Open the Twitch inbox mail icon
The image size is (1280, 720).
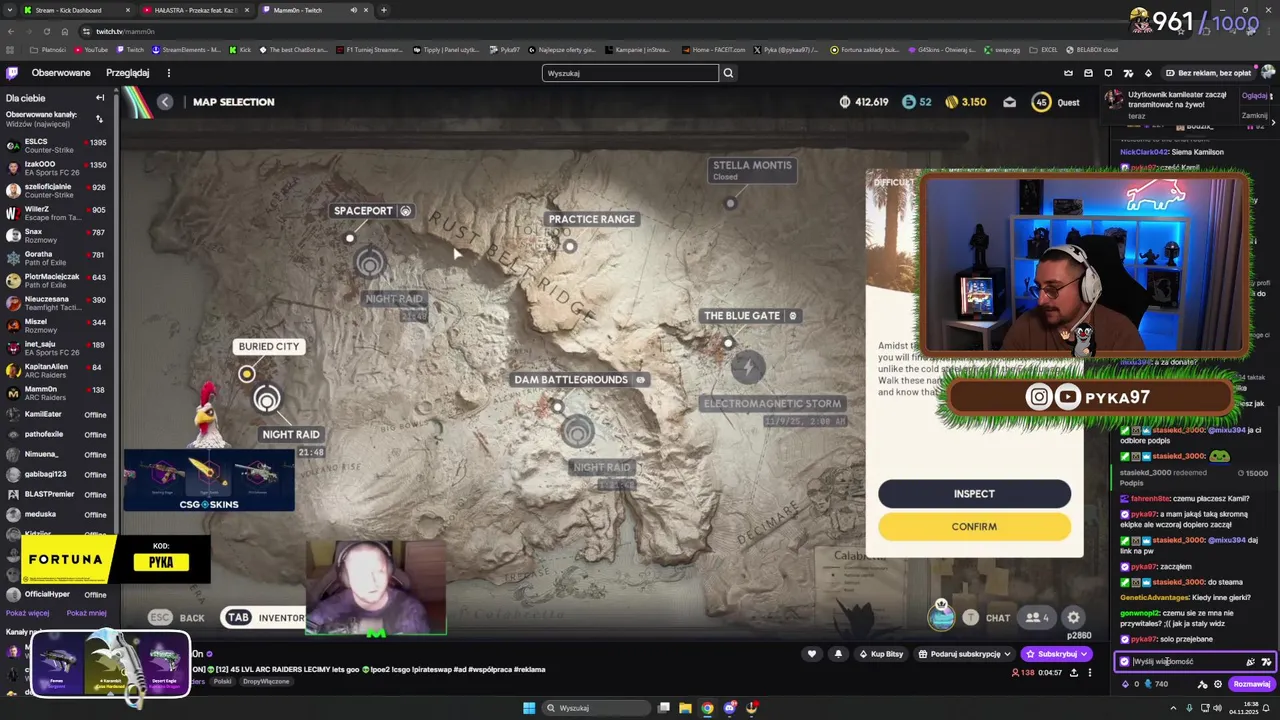pyautogui.click(x=1088, y=73)
